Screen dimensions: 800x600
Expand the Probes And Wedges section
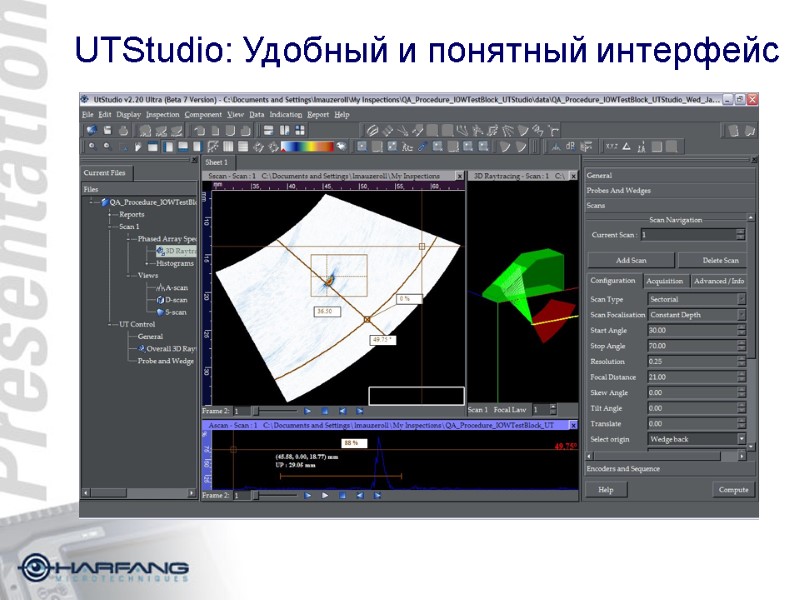pos(620,190)
